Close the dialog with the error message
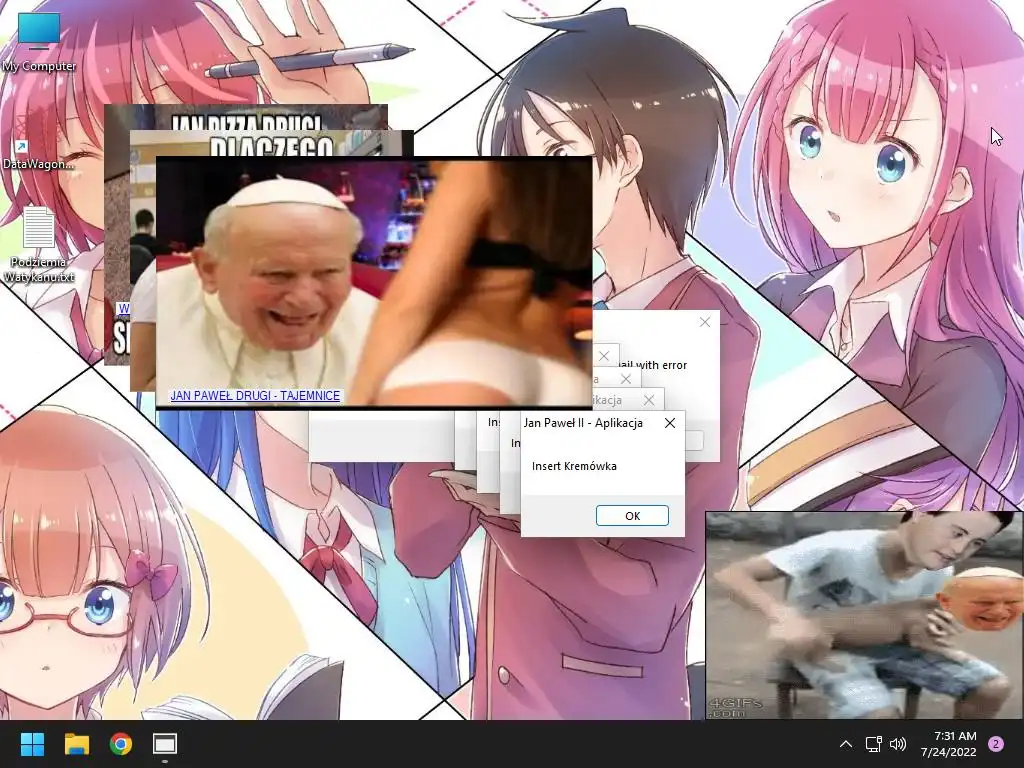 coord(705,322)
